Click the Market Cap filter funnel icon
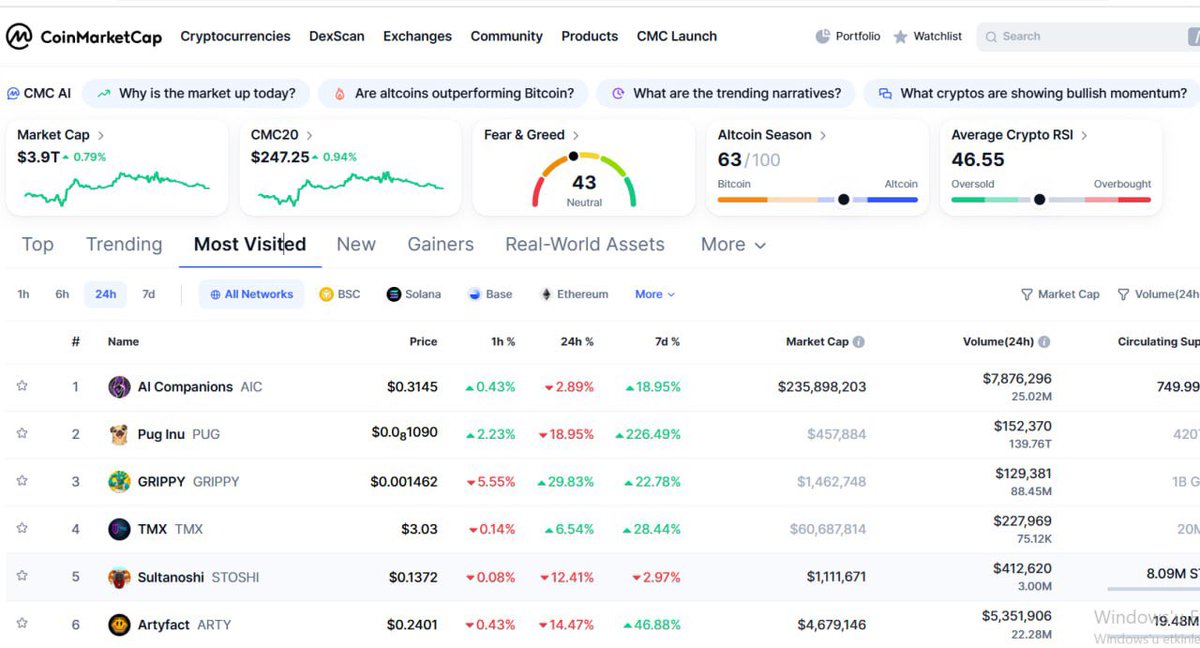 coord(1026,294)
